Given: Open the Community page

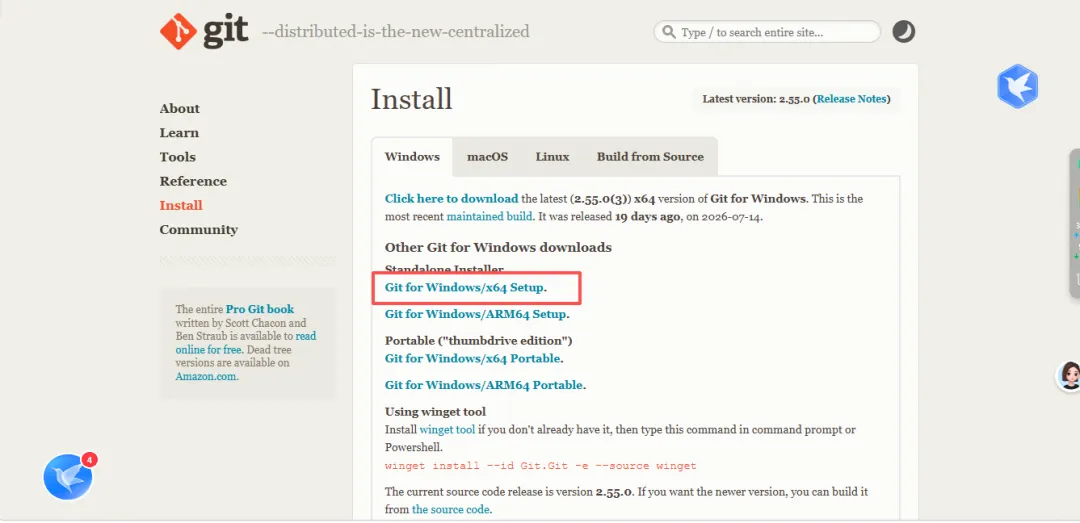Looking at the screenshot, I should (198, 229).
